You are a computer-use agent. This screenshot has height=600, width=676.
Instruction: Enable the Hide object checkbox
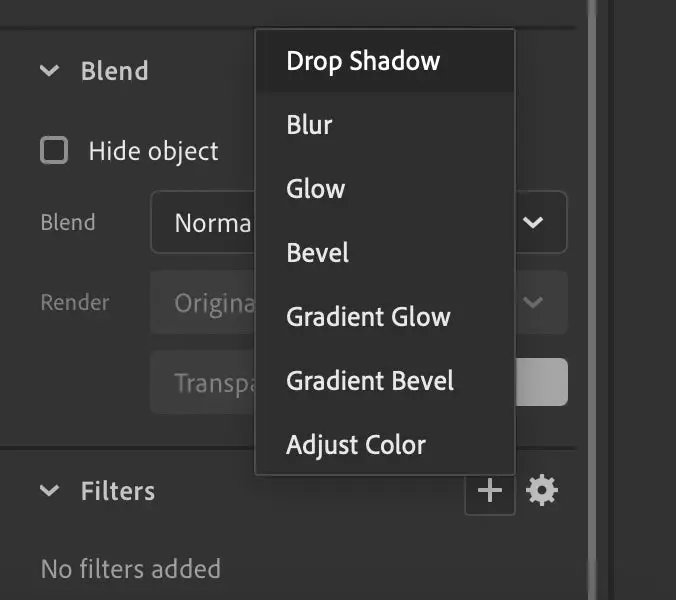tap(54, 151)
